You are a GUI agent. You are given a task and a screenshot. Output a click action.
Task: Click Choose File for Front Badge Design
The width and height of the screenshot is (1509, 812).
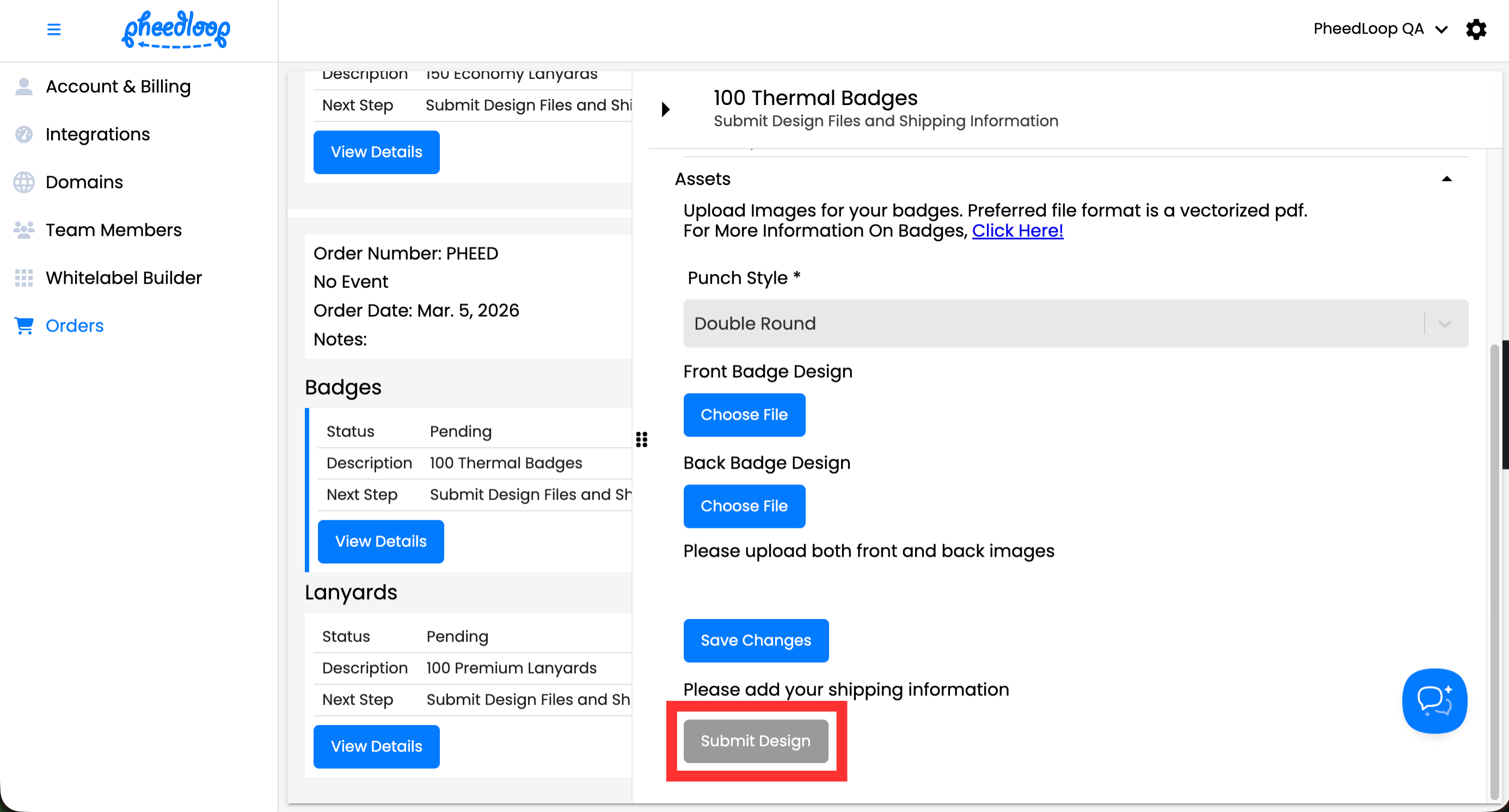(744, 415)
